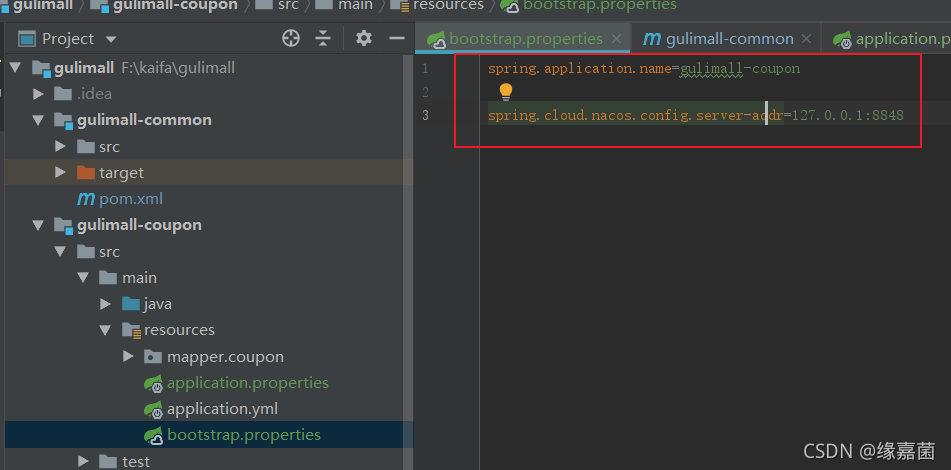Viewport: 951px width, 470px height.
Task: Collapse the gulimall root module
Action: pyautogui.click(x=16, y=68)
